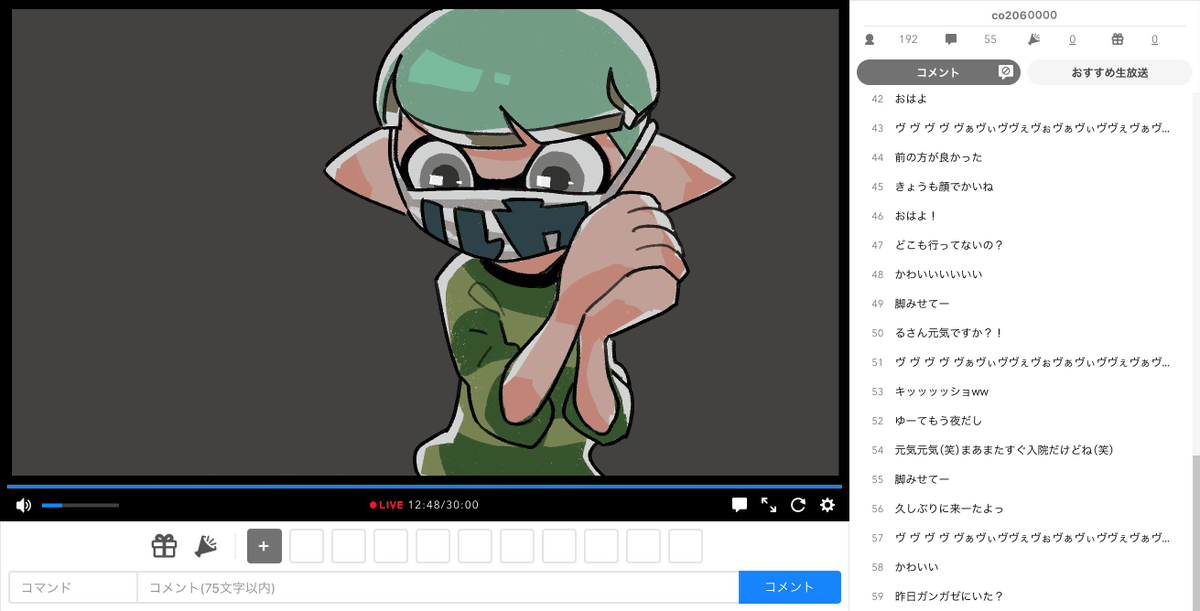Click the comment count 55
Screen dimensions: 1200x611
point(990,39)
